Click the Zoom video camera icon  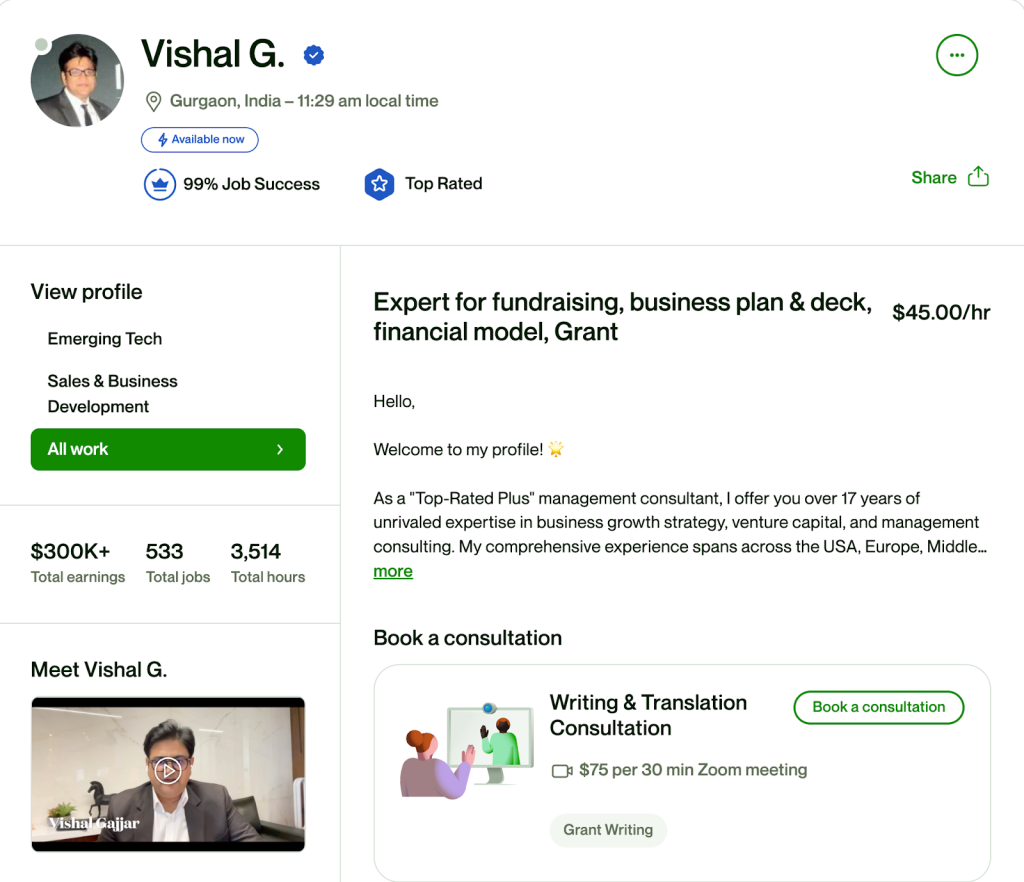(x=562, y=771)
